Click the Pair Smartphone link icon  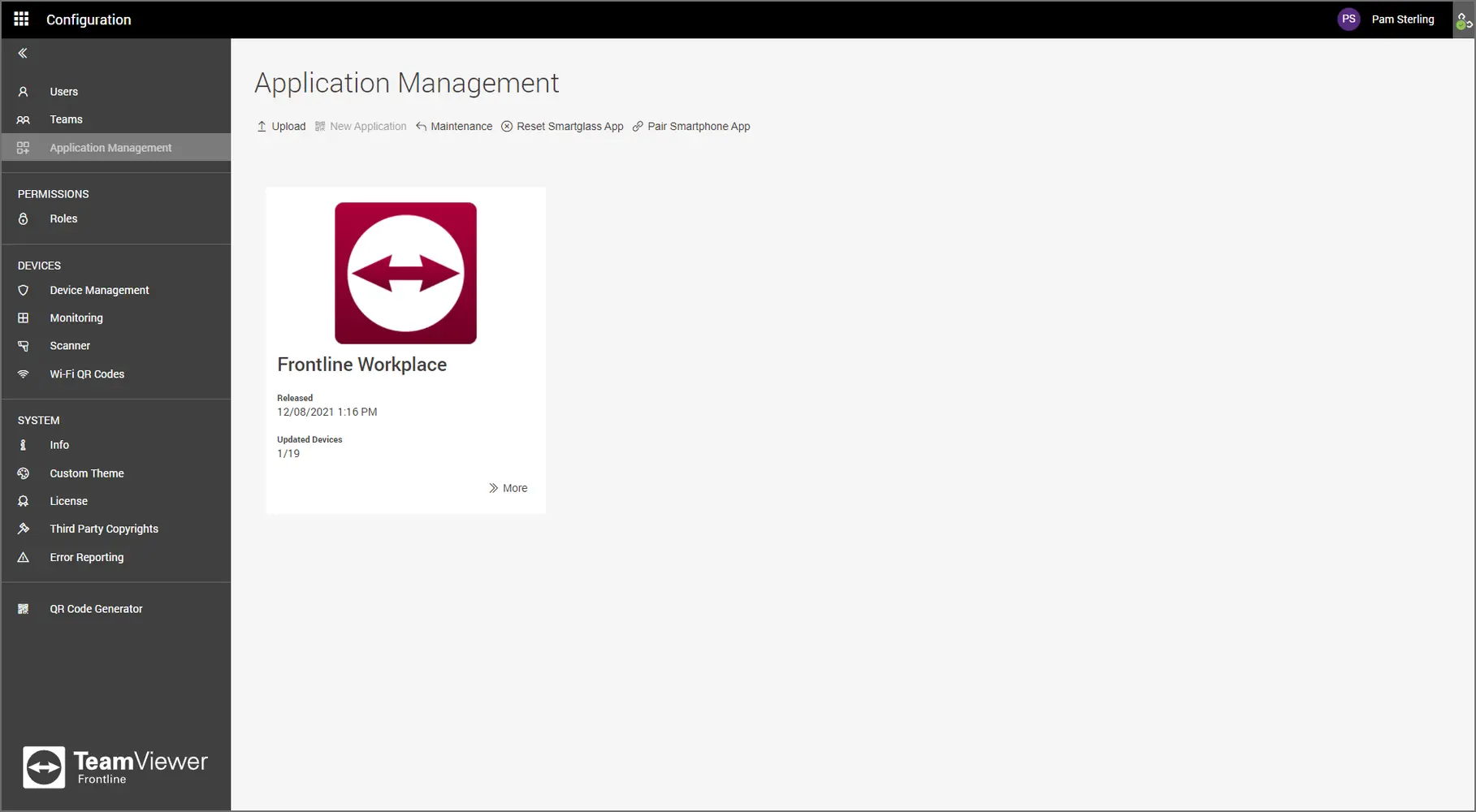(x=638, y=126)
